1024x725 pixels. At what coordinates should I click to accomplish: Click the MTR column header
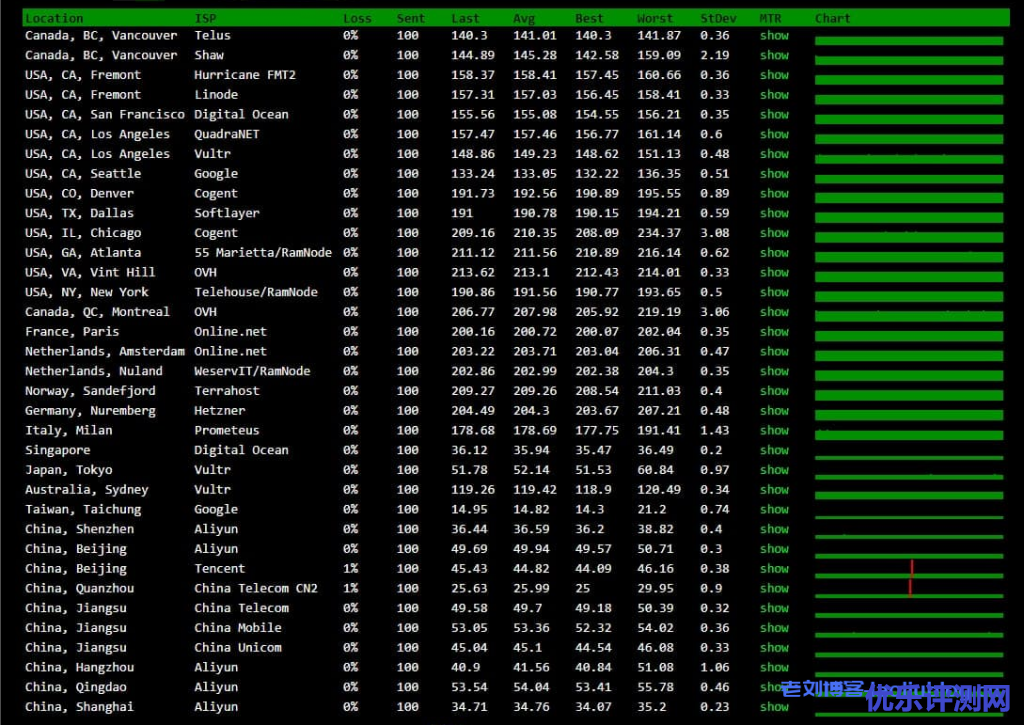[x=771, y=18]
